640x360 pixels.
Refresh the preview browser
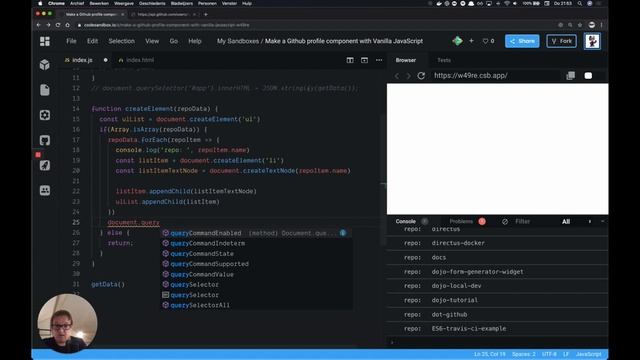[421, 76]
